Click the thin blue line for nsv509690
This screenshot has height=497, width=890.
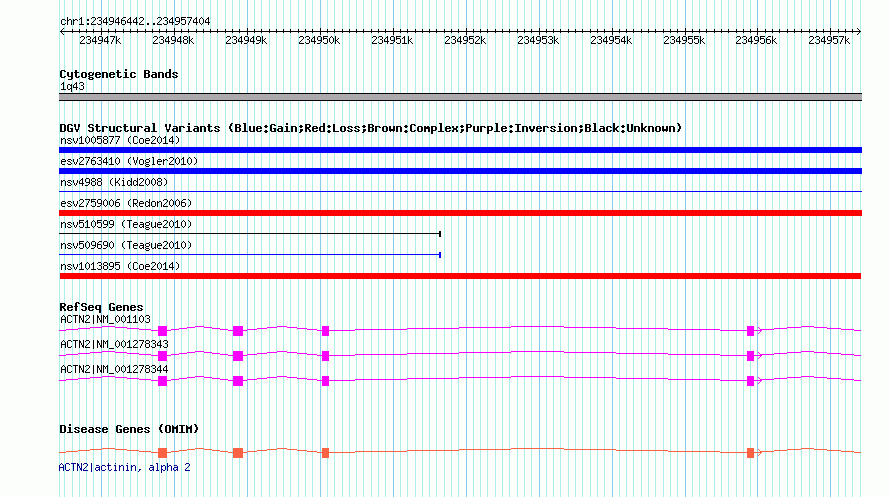pyautogui.click(x=250, y=255)
